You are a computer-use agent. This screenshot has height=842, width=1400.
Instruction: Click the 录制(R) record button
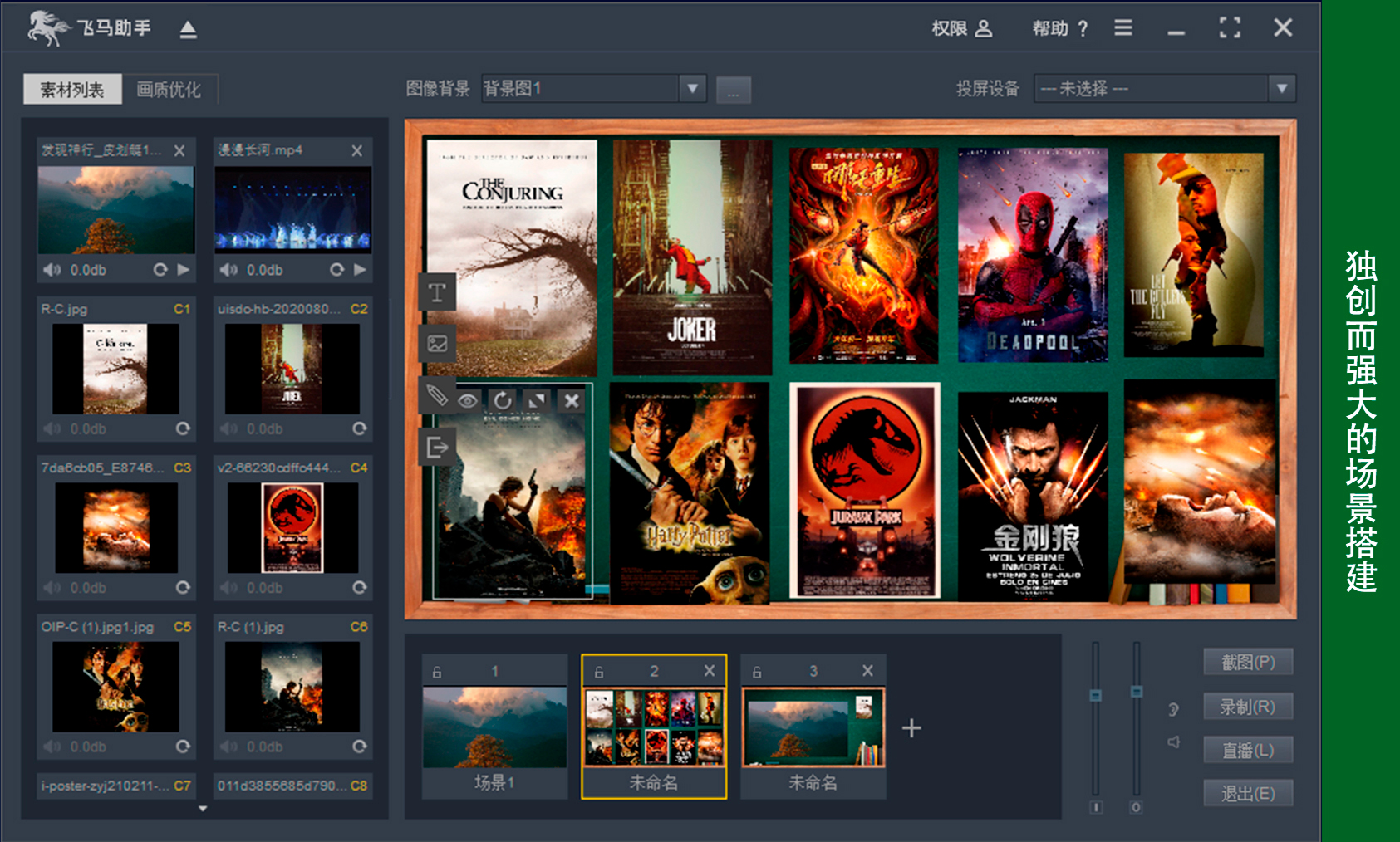(1248, 707)
